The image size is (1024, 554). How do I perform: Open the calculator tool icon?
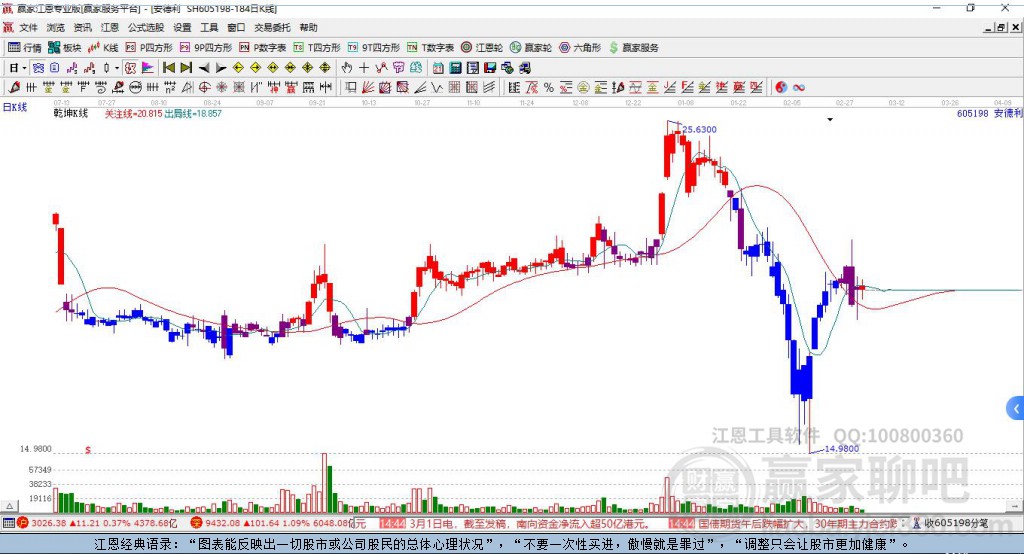point(455,67)
